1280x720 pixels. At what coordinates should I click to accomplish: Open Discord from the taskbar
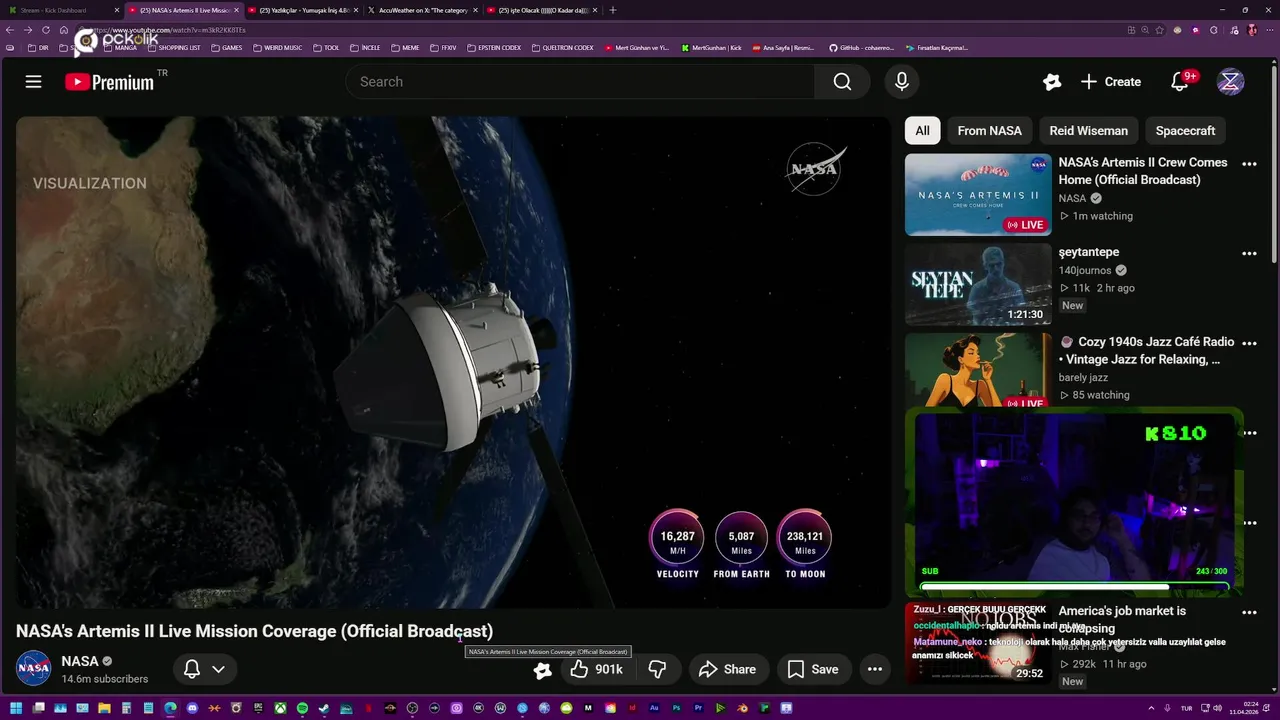192,708
